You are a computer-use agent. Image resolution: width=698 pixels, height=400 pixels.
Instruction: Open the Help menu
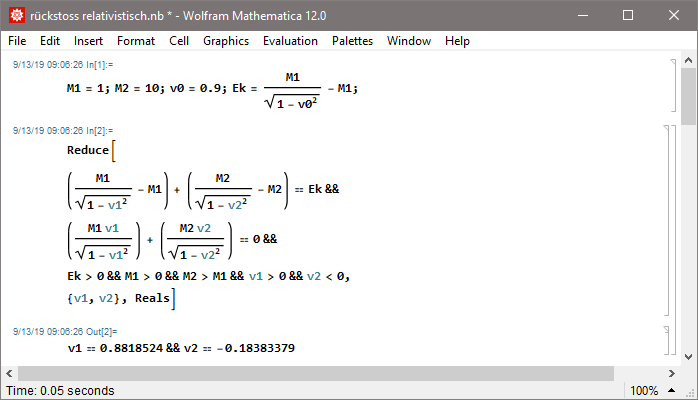point(457,41)
